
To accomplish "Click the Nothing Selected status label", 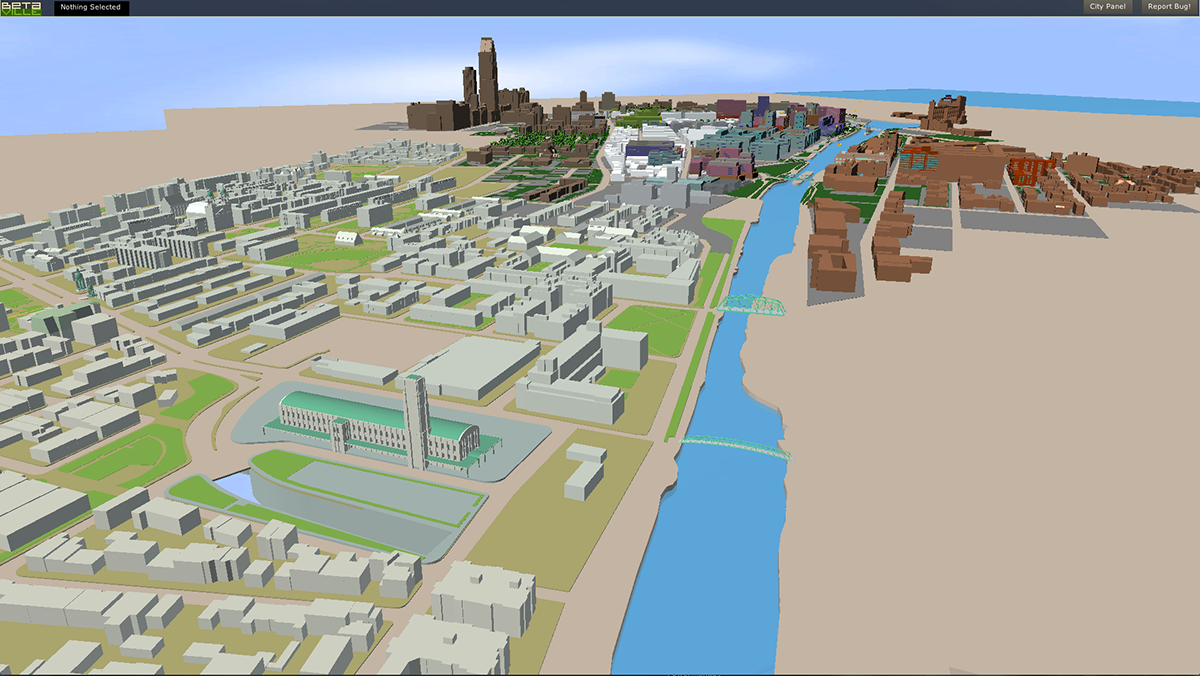I will click(x=90, y=8).
